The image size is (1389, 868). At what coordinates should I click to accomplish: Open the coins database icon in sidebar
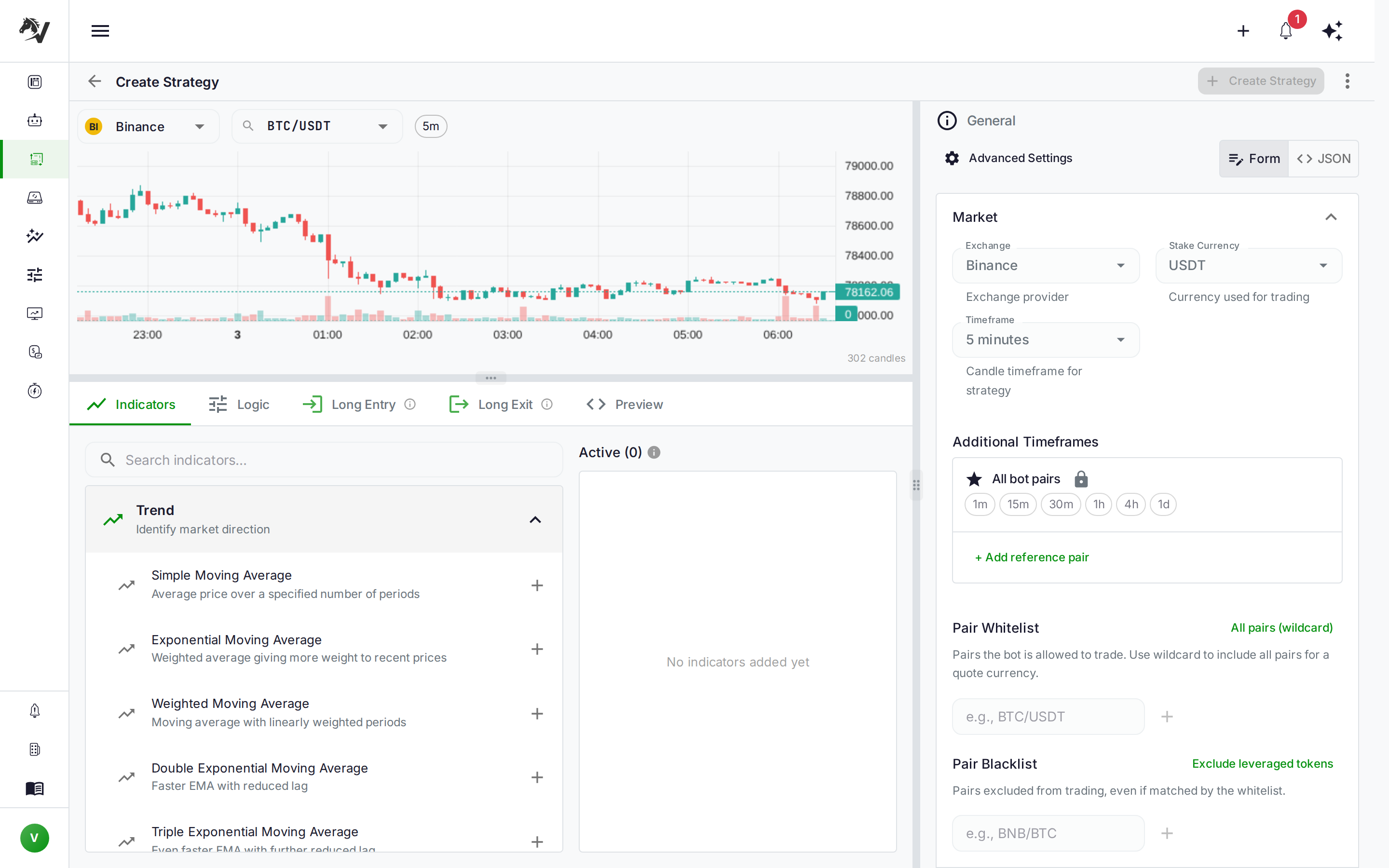click(34, 352)
